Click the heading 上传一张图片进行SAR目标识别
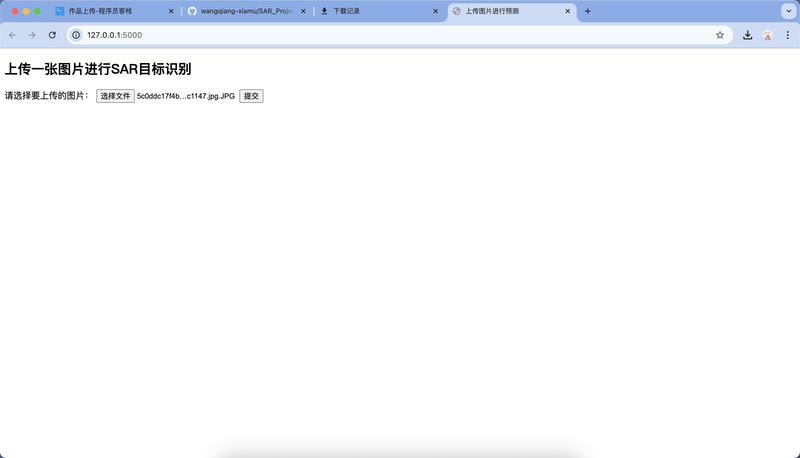The height and width of the screenshot is (458, 800). (x=98, y=69)
